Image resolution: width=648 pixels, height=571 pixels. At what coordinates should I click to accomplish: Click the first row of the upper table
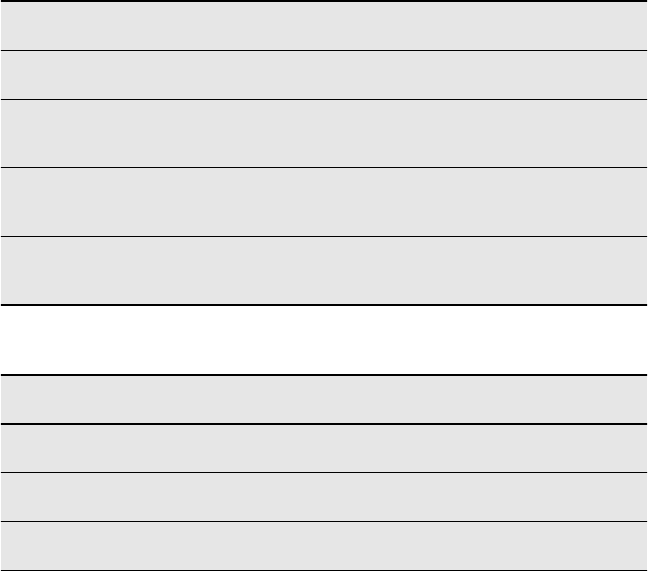(324, 25)
